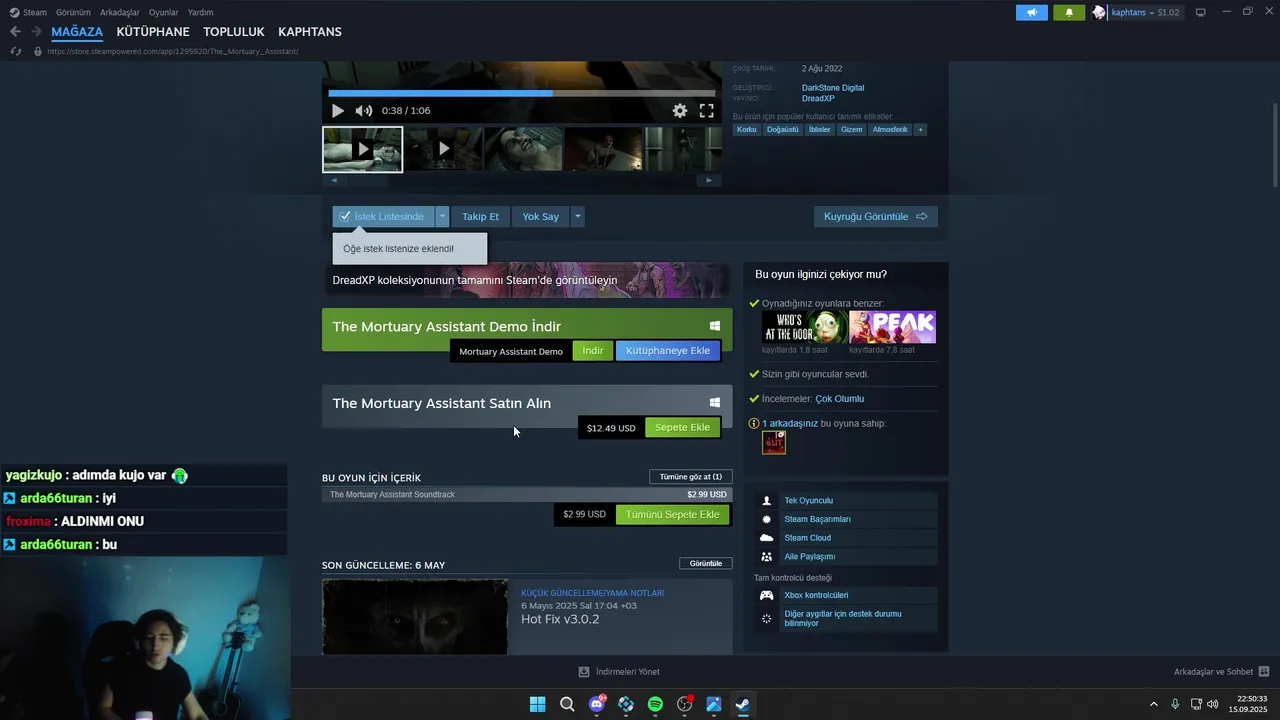Open the Arkadaşlar menu
The width and height of the screenshot is (1280, 720).
click(x=120, y=12)
